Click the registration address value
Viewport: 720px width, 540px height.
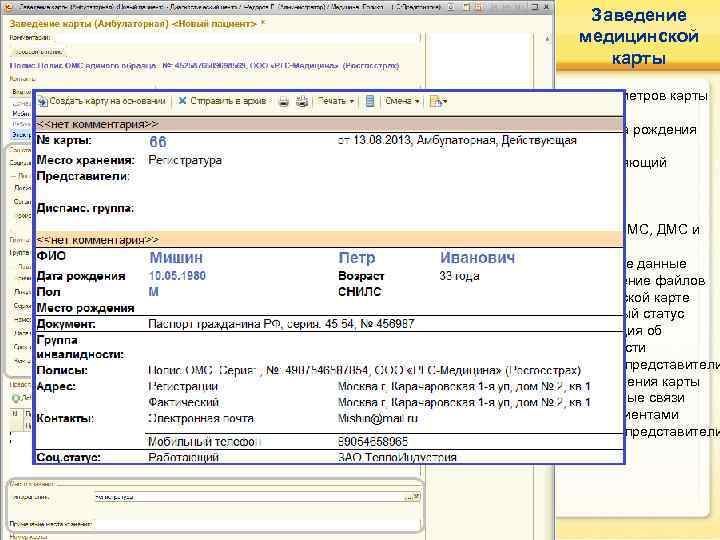point(464,387)
